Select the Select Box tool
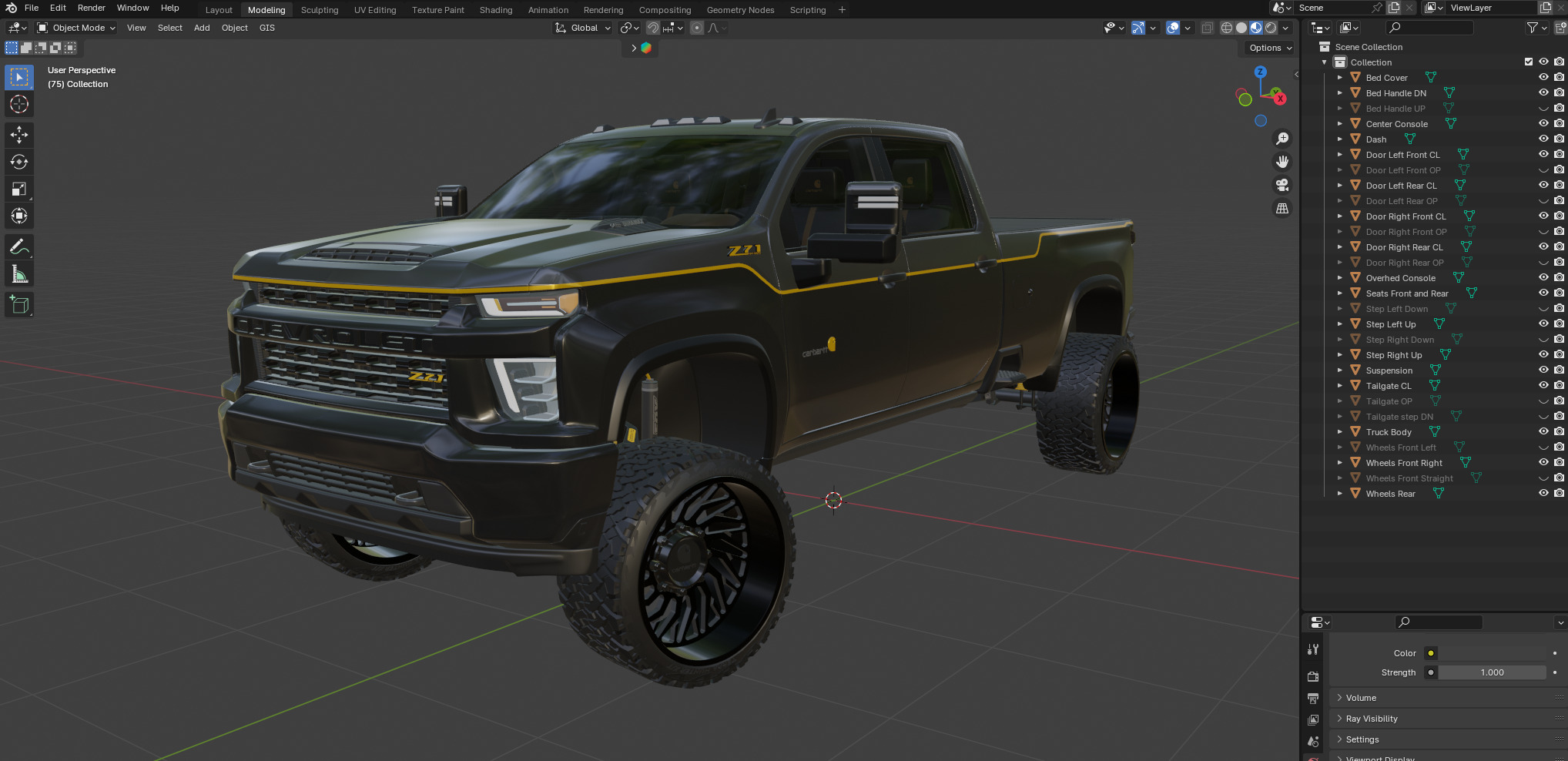Viewport: 1568px width, 761px height. click(x=19, y=77)
